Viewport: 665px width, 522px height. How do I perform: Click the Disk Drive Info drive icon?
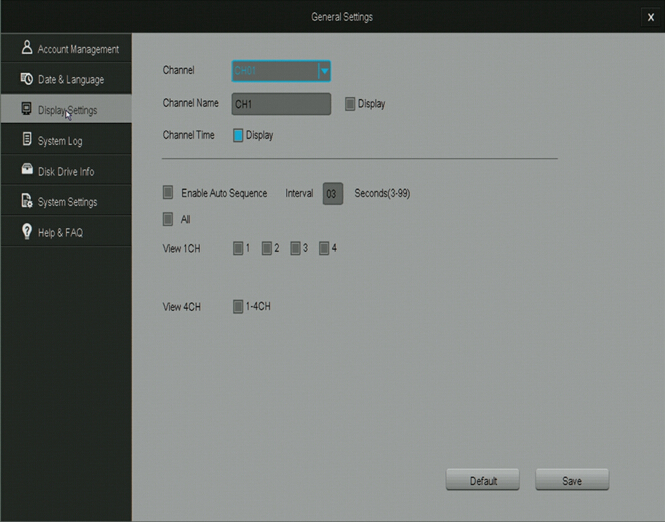27,169
